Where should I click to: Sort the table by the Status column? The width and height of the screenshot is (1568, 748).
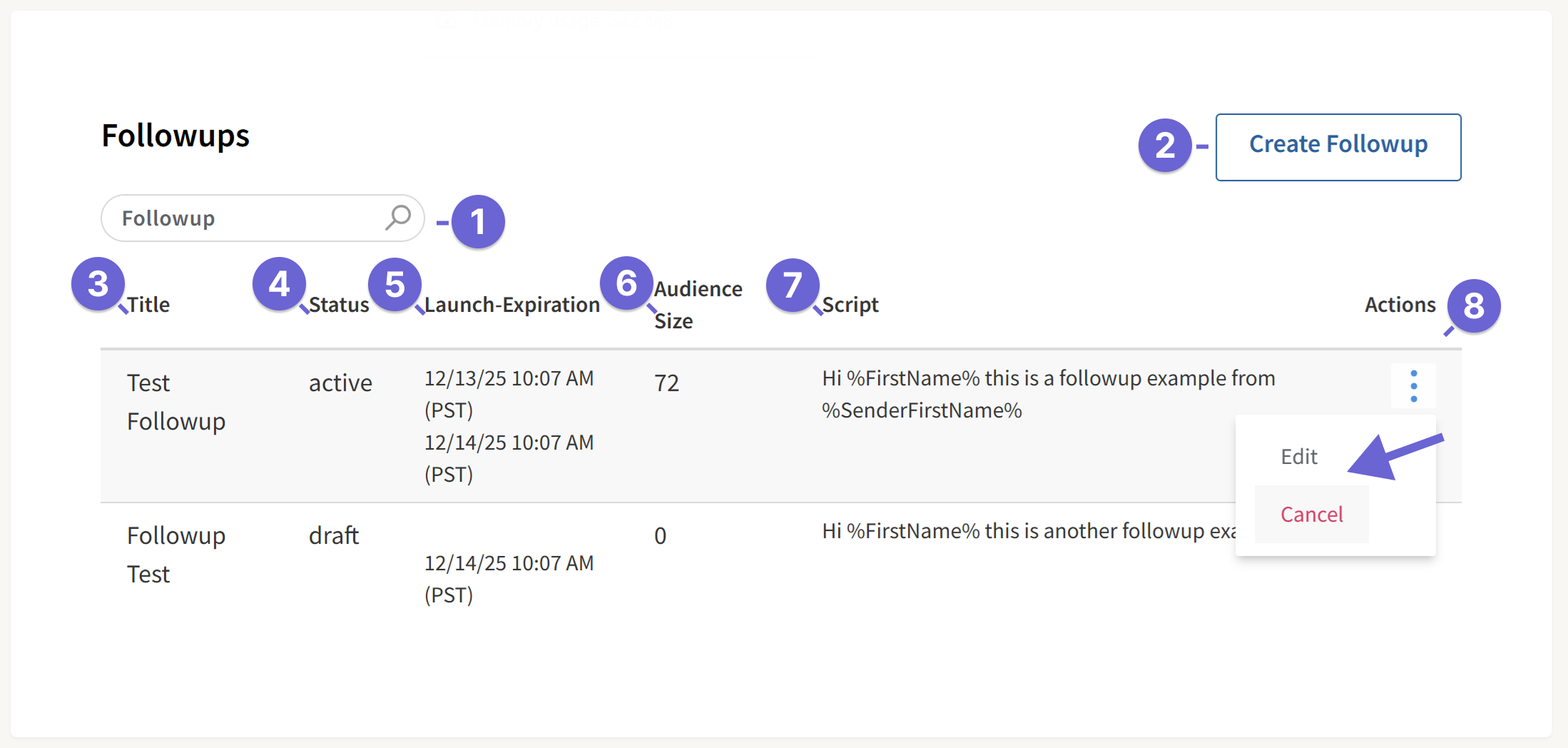point(340,304)
